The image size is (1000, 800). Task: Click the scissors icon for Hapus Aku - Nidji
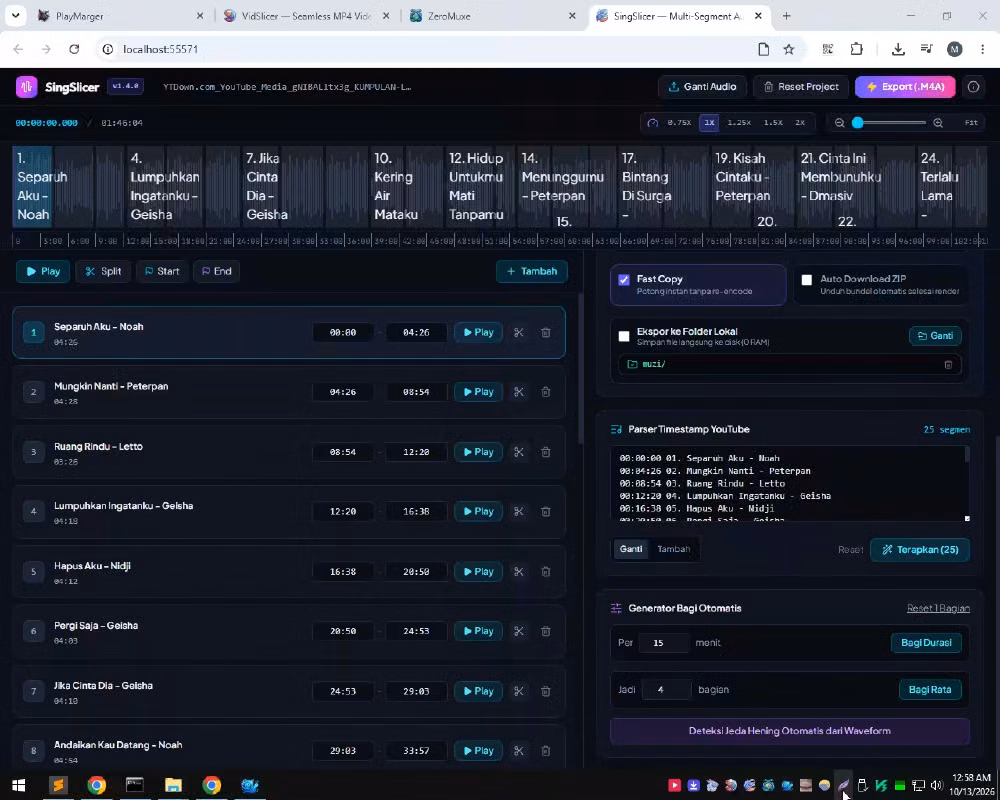(518, 572)
